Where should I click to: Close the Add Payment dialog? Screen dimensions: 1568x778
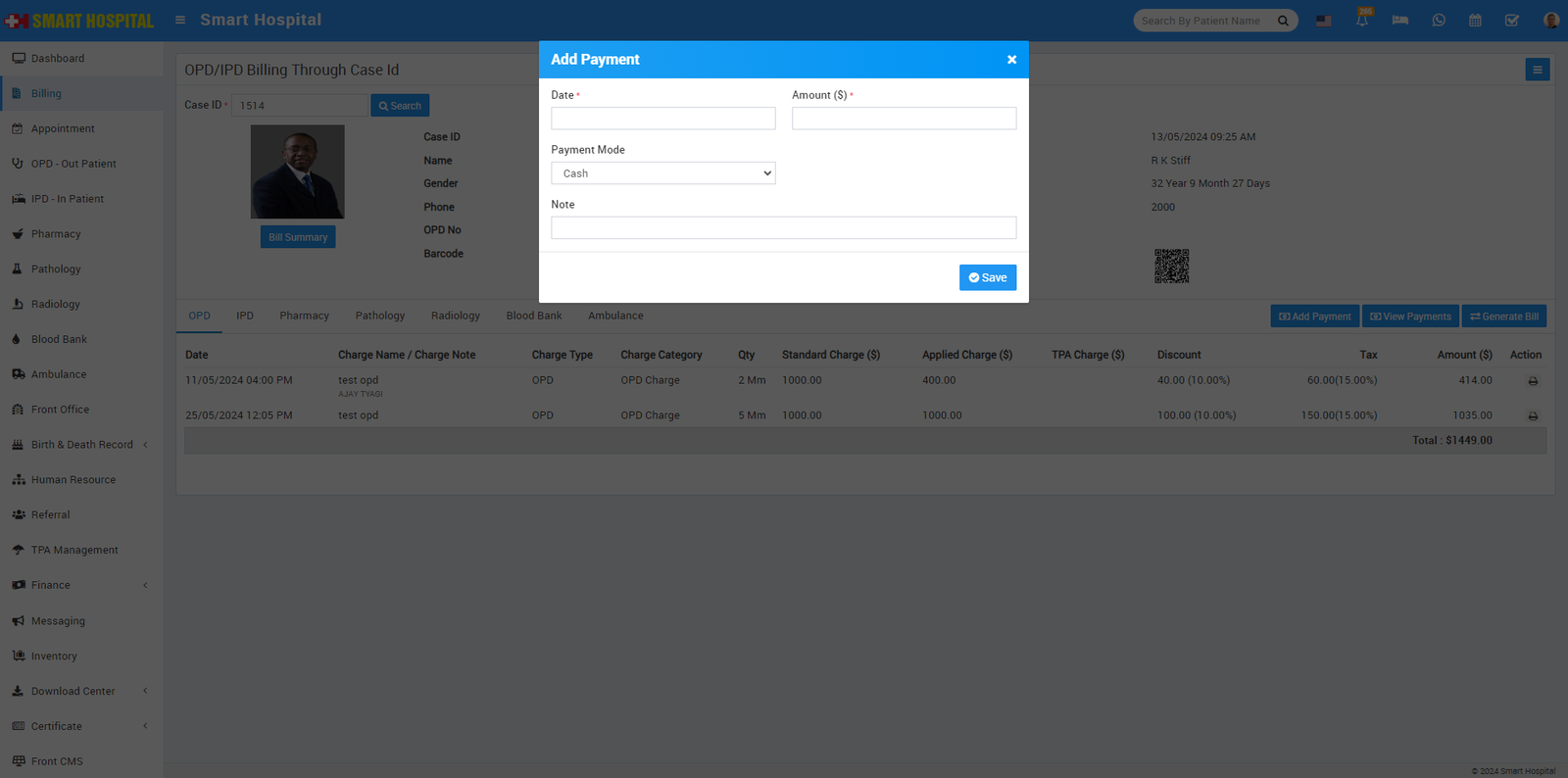1011,60
